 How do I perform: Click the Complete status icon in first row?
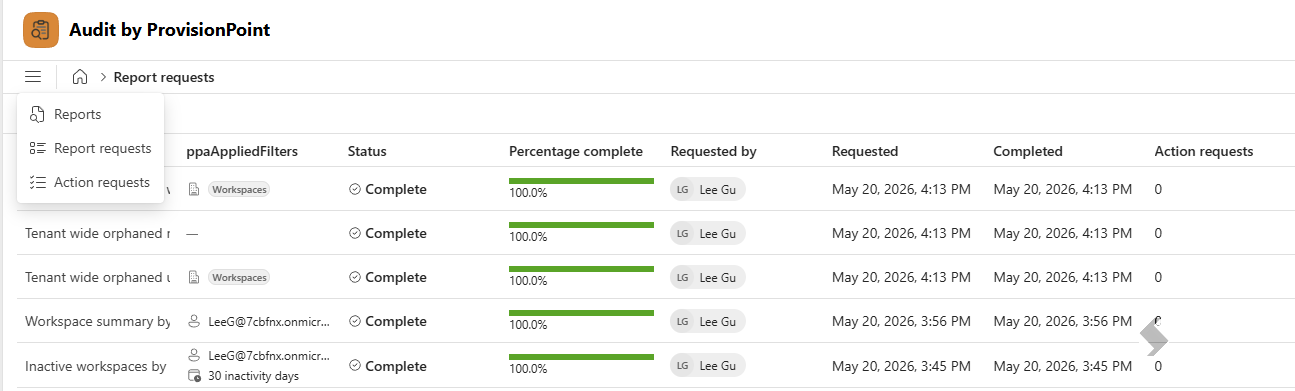[354, 190]
